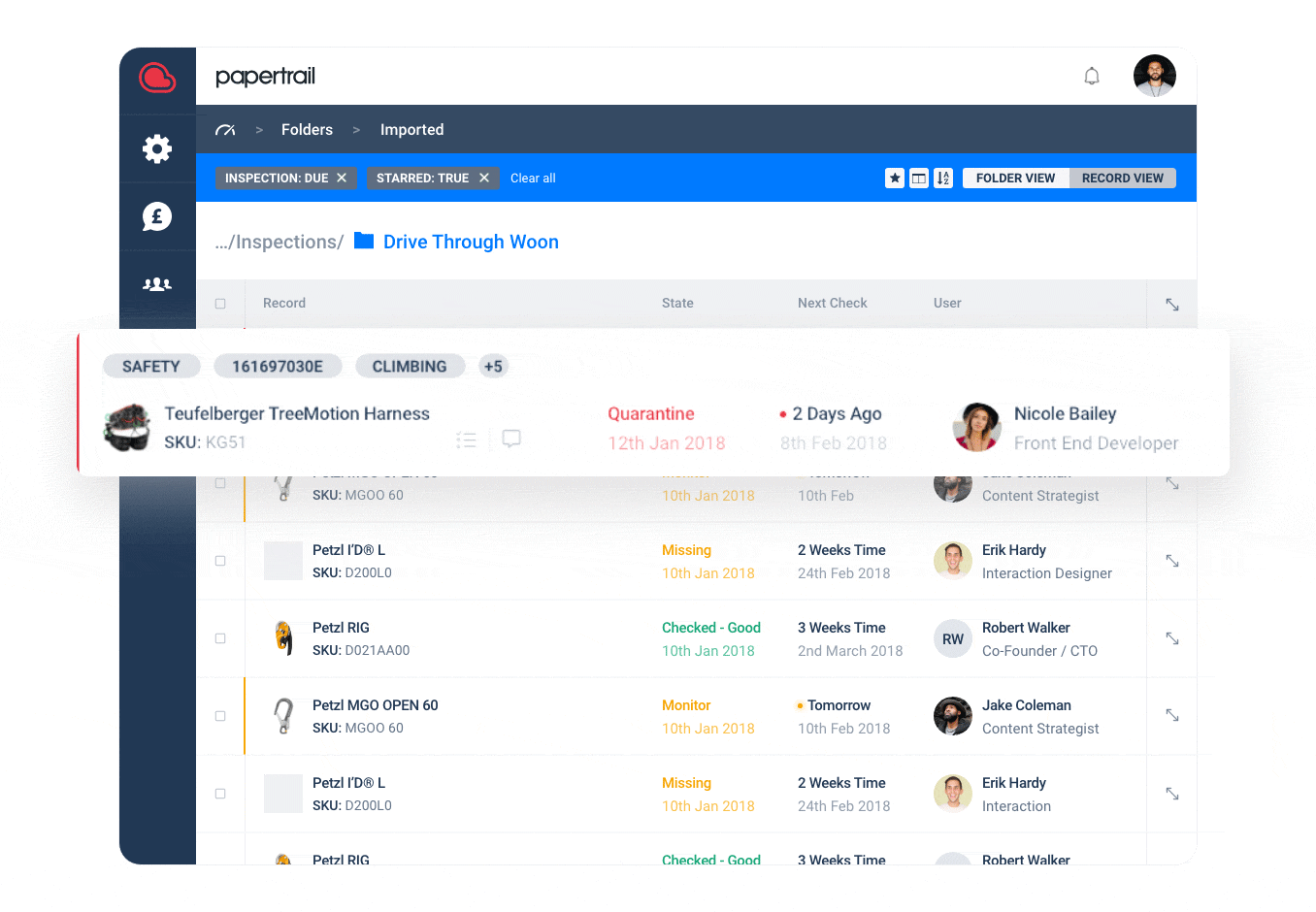Show the +5 additional tags

click(493, 366)
